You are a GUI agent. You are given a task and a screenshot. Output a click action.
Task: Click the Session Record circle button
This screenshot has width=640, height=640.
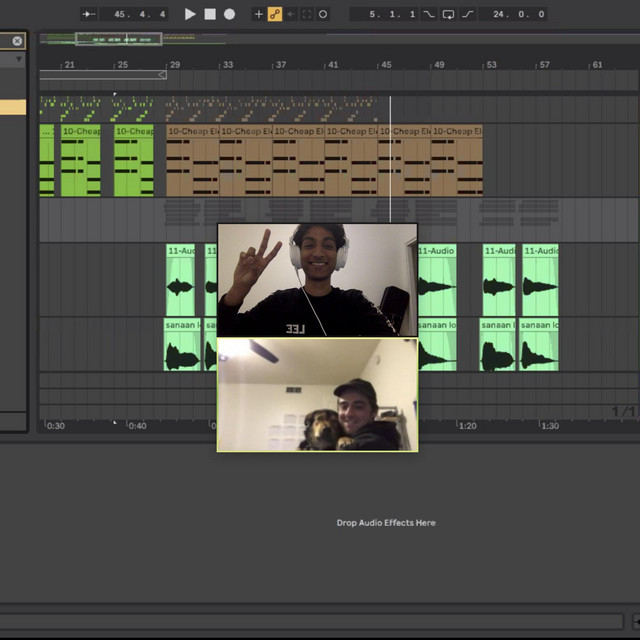(322, 14)
